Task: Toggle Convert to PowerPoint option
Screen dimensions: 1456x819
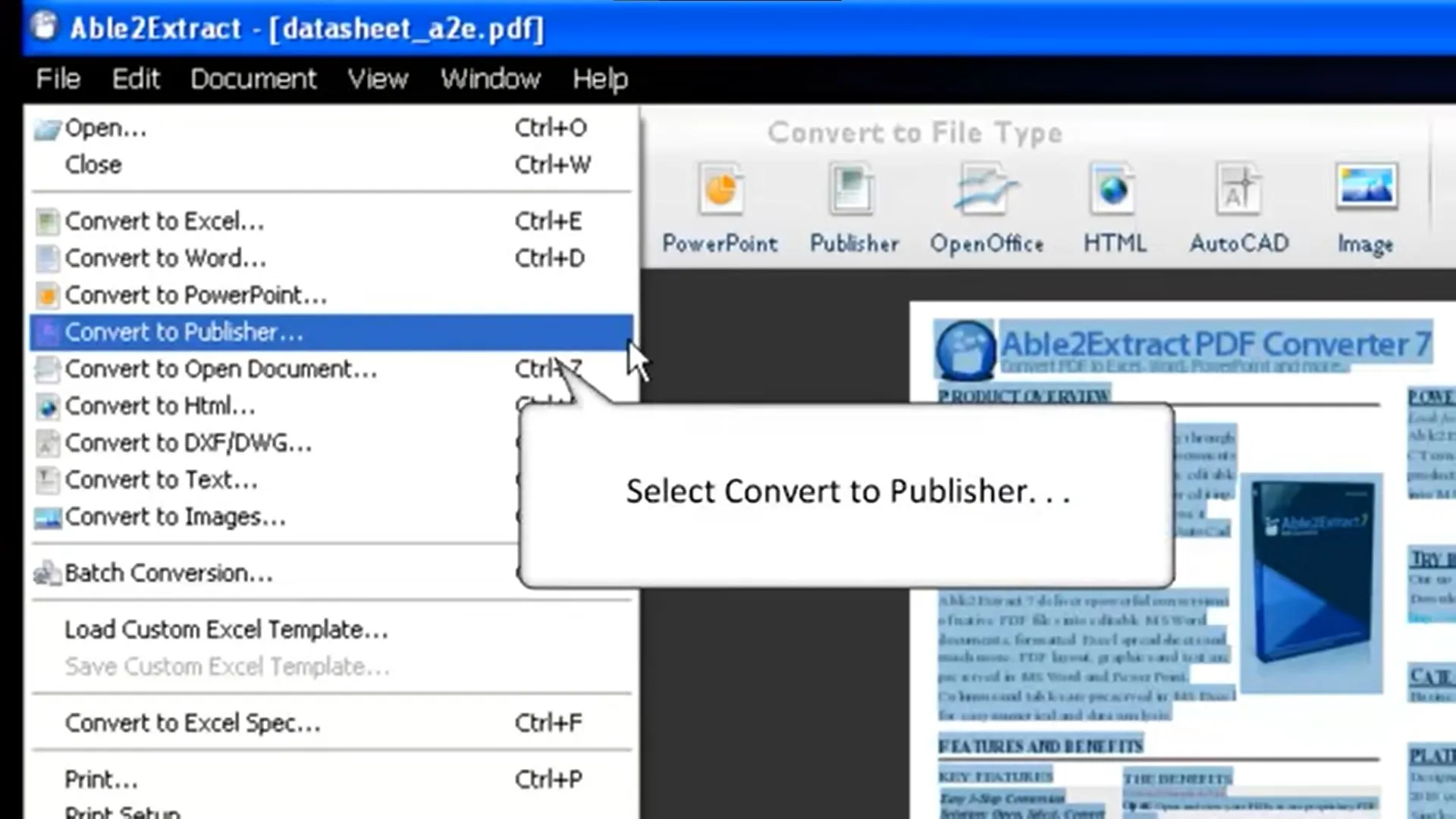Action: point(197,294)
